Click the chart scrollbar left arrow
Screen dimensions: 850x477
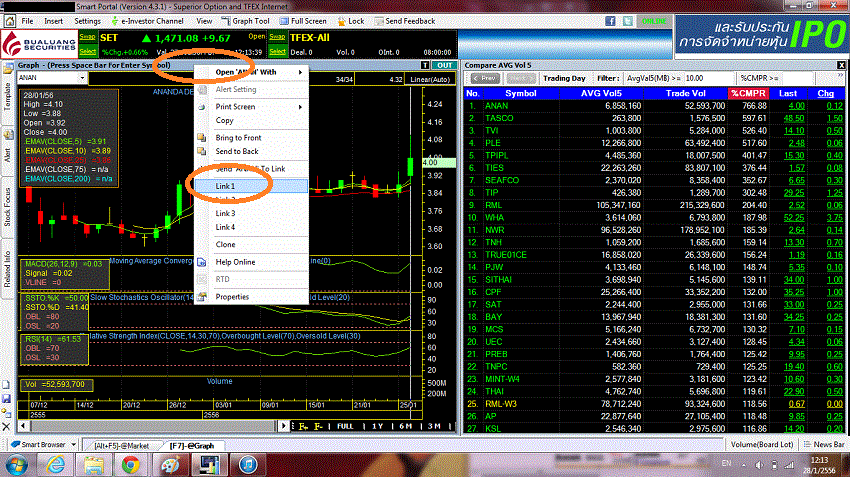(23, 426)
